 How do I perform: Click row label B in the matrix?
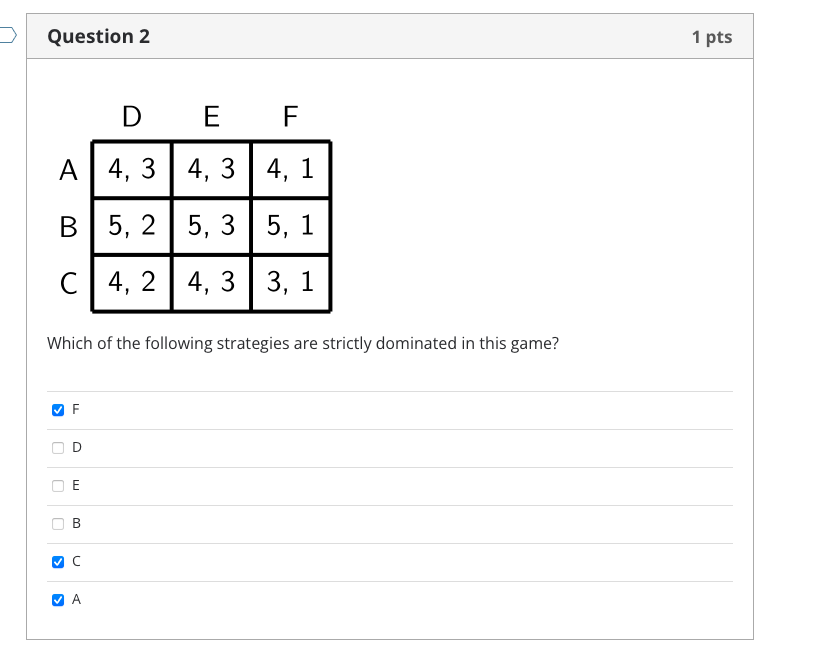tap(67, 227)
